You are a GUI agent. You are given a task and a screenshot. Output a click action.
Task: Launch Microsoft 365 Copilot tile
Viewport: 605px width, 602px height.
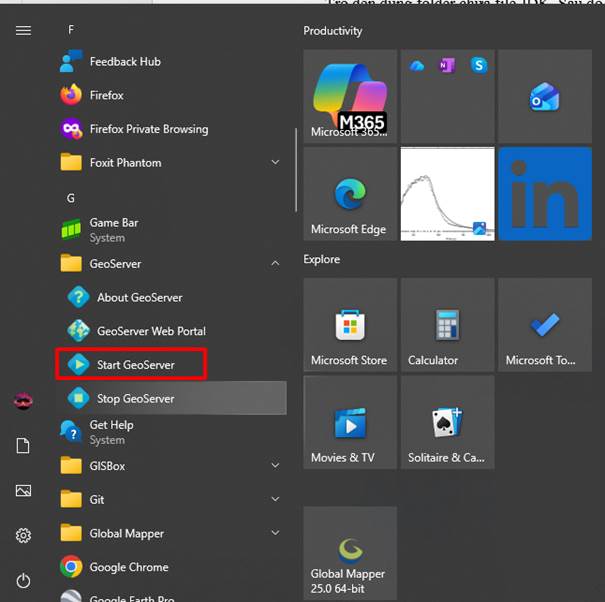tap(349, 97)
